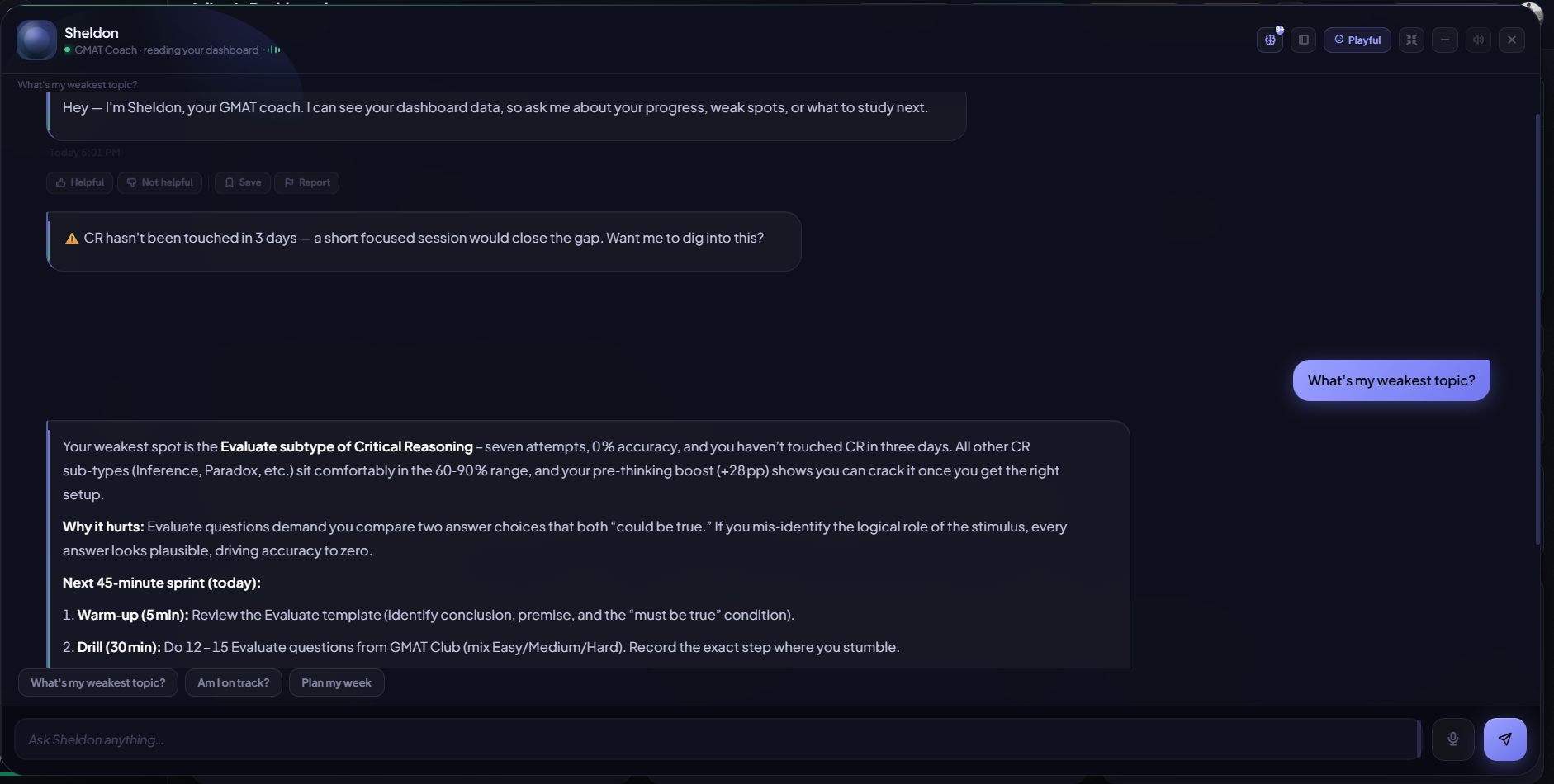
Task: Minimize the Sheldon chat panel
Action: [x=1445, y=40]
